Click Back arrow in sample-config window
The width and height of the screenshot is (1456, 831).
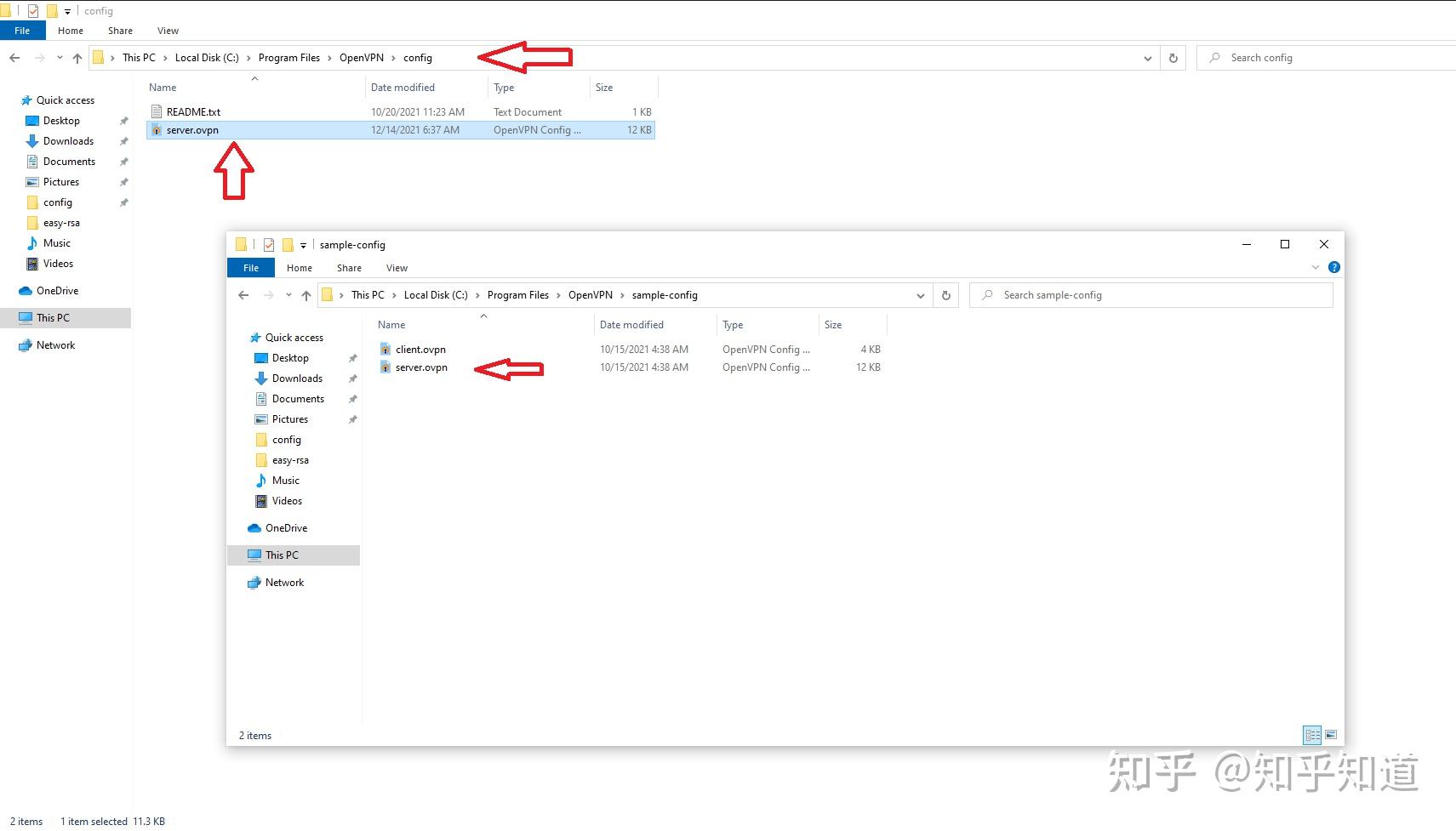click(243, 295)
